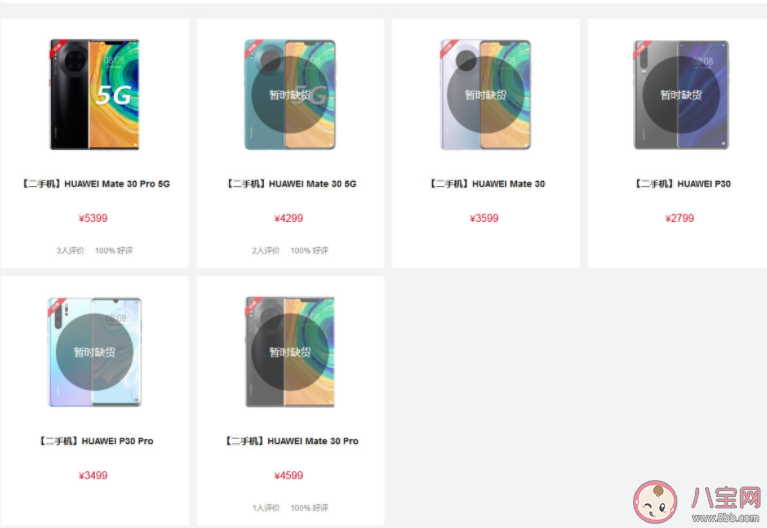This screenshot has height=528, width=767.
Task: Click the 八宝网 baby face logo
Action: click(655, 501)
